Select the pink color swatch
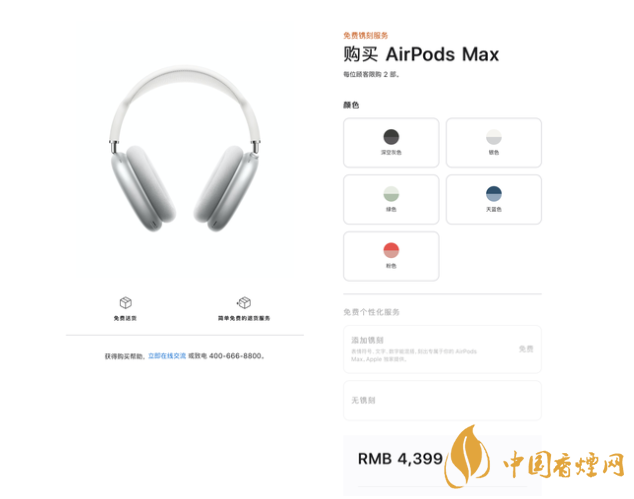Image resolution: width=634 pixels, height=499 pixels. pos(391,250)
